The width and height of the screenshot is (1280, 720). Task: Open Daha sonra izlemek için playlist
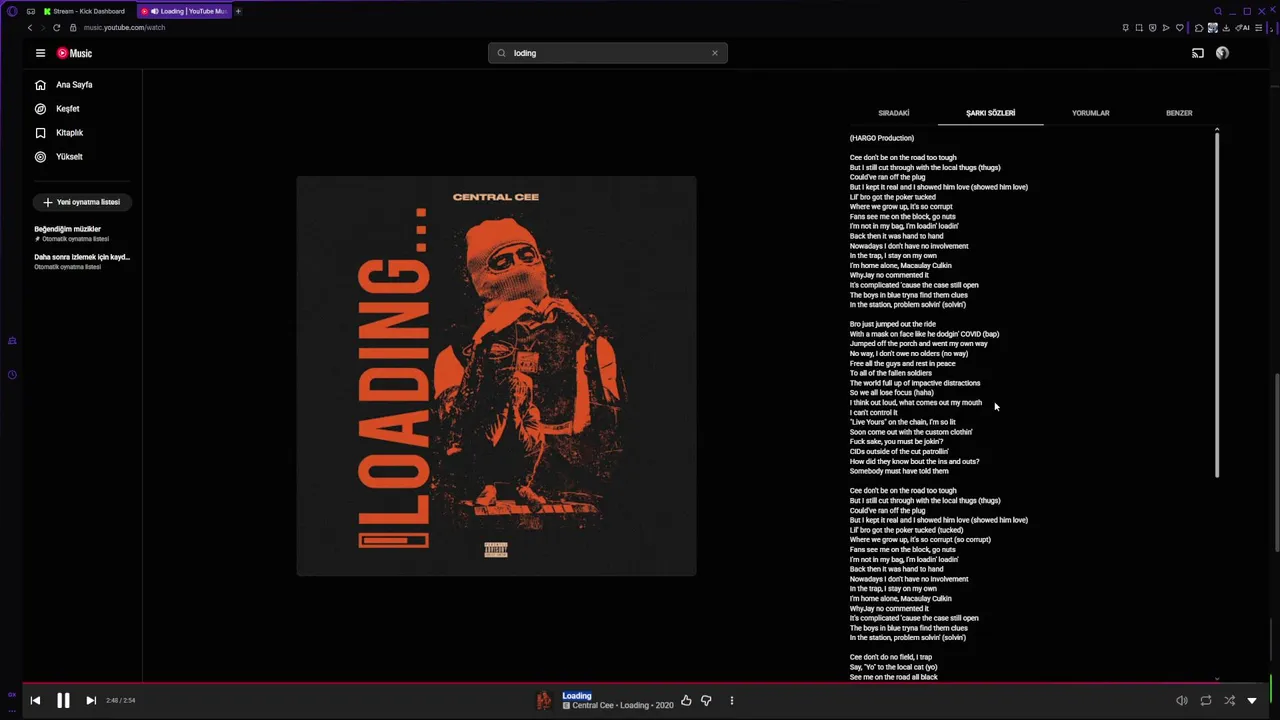82,261
